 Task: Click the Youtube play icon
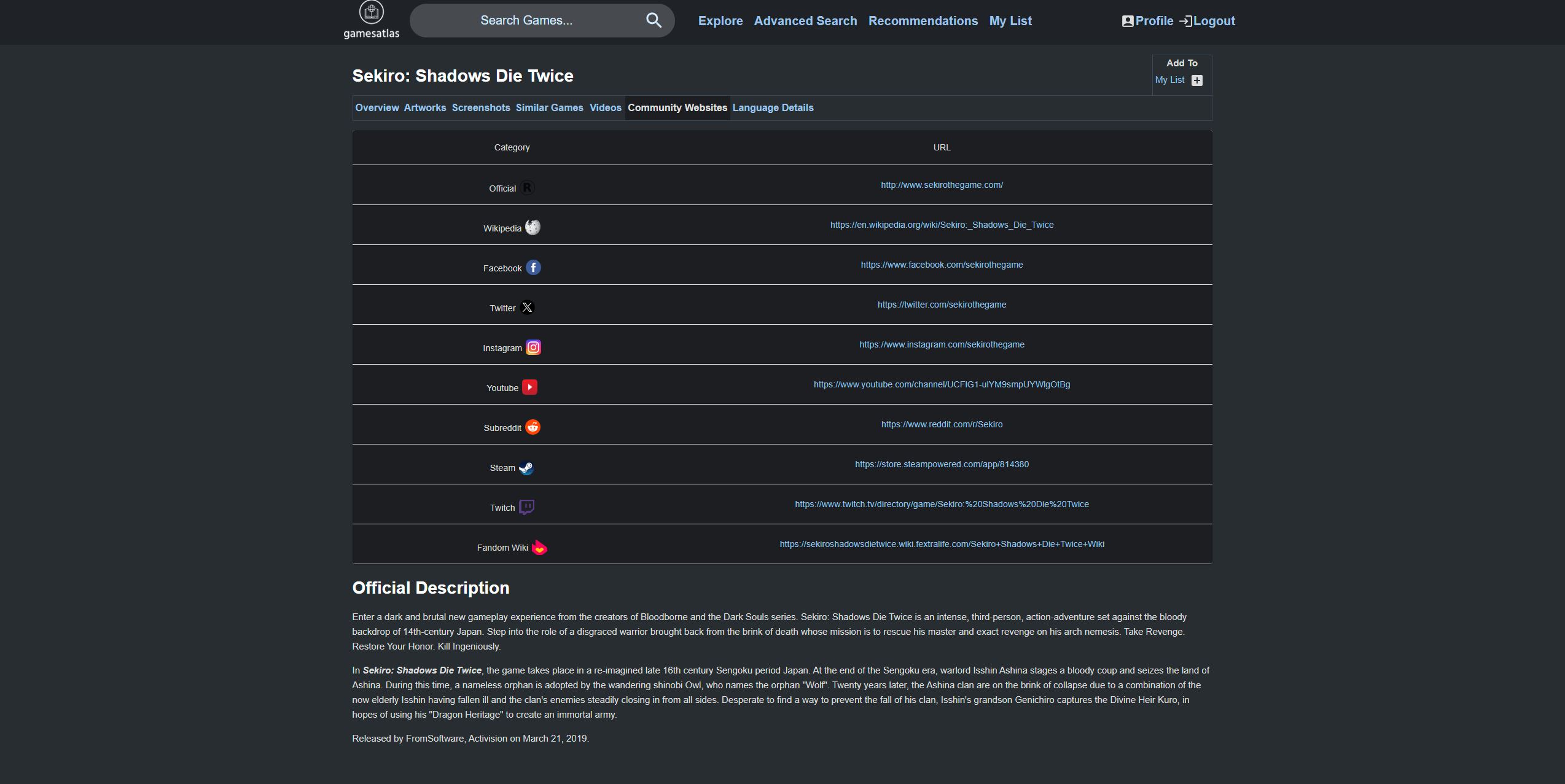point(529,387)
